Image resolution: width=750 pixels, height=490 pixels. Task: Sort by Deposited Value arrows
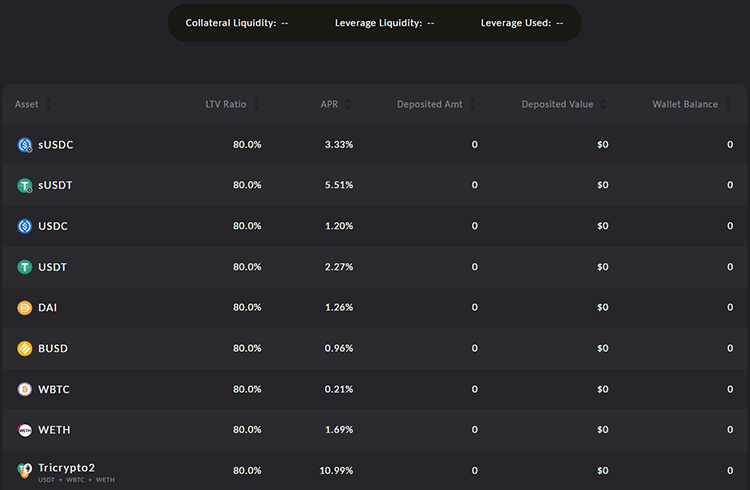point(603,104)
